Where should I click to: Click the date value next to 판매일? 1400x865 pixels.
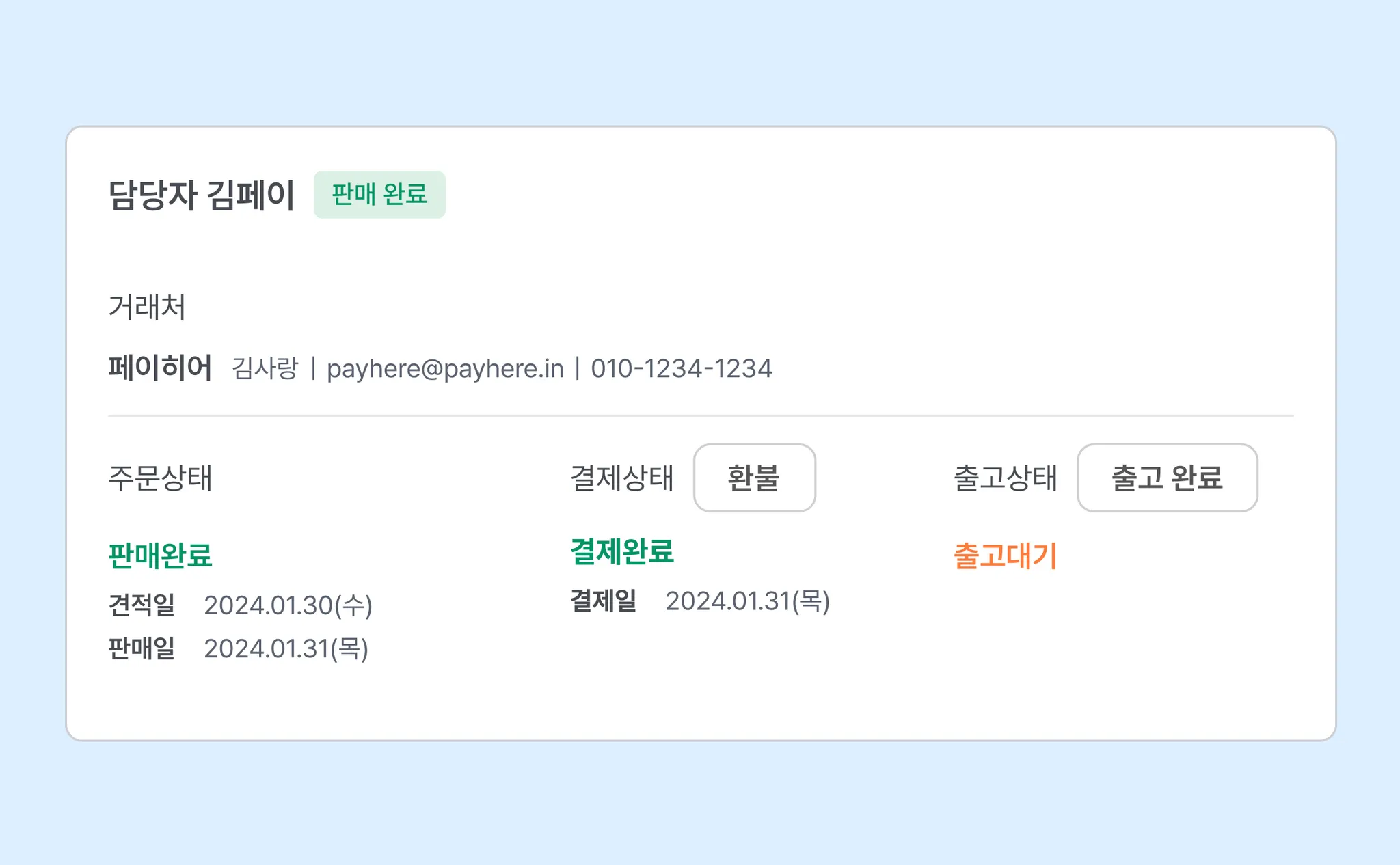[286, 648]
